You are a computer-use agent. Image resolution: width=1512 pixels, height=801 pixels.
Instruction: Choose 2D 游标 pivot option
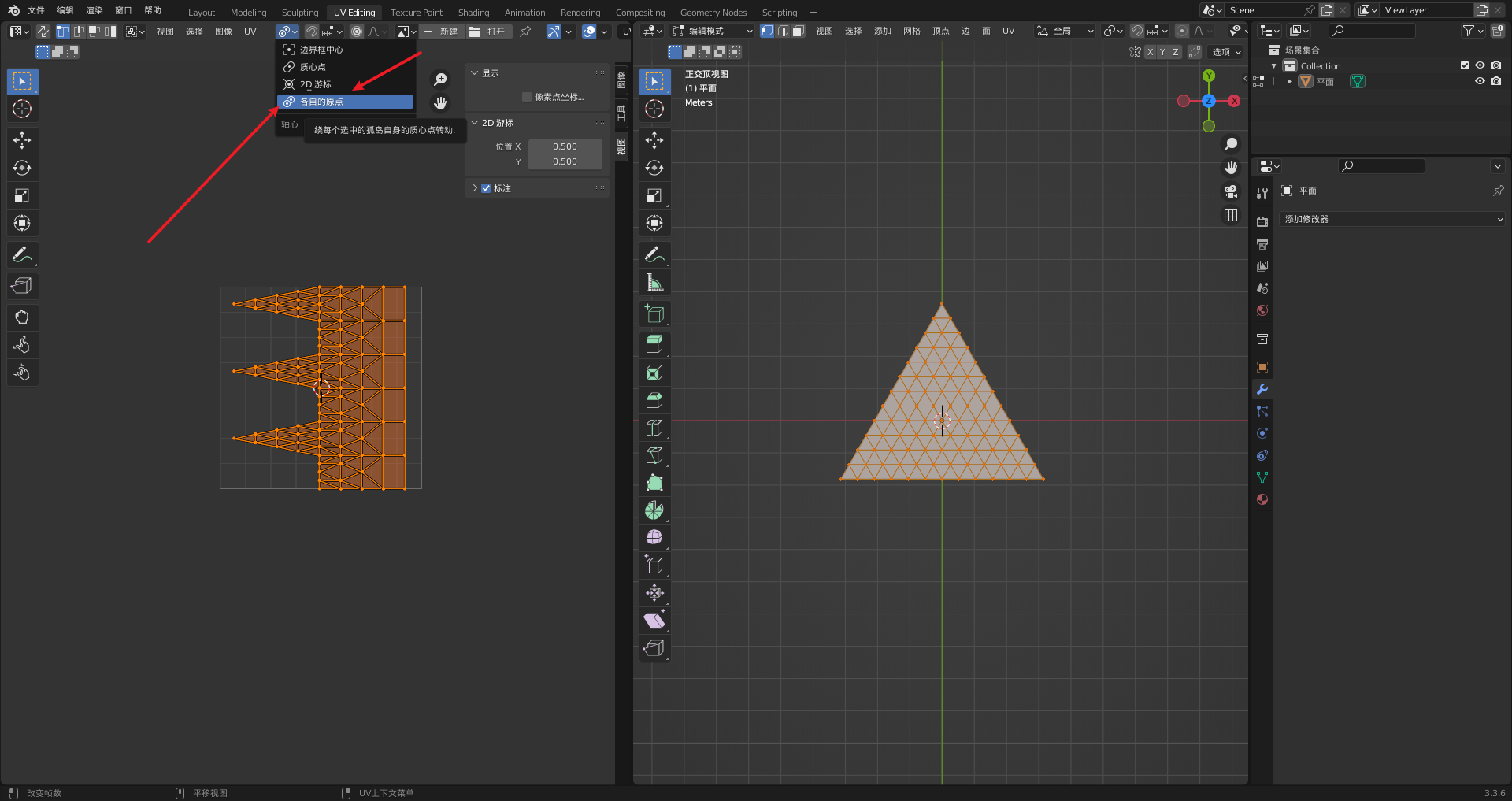click(345, 84)
